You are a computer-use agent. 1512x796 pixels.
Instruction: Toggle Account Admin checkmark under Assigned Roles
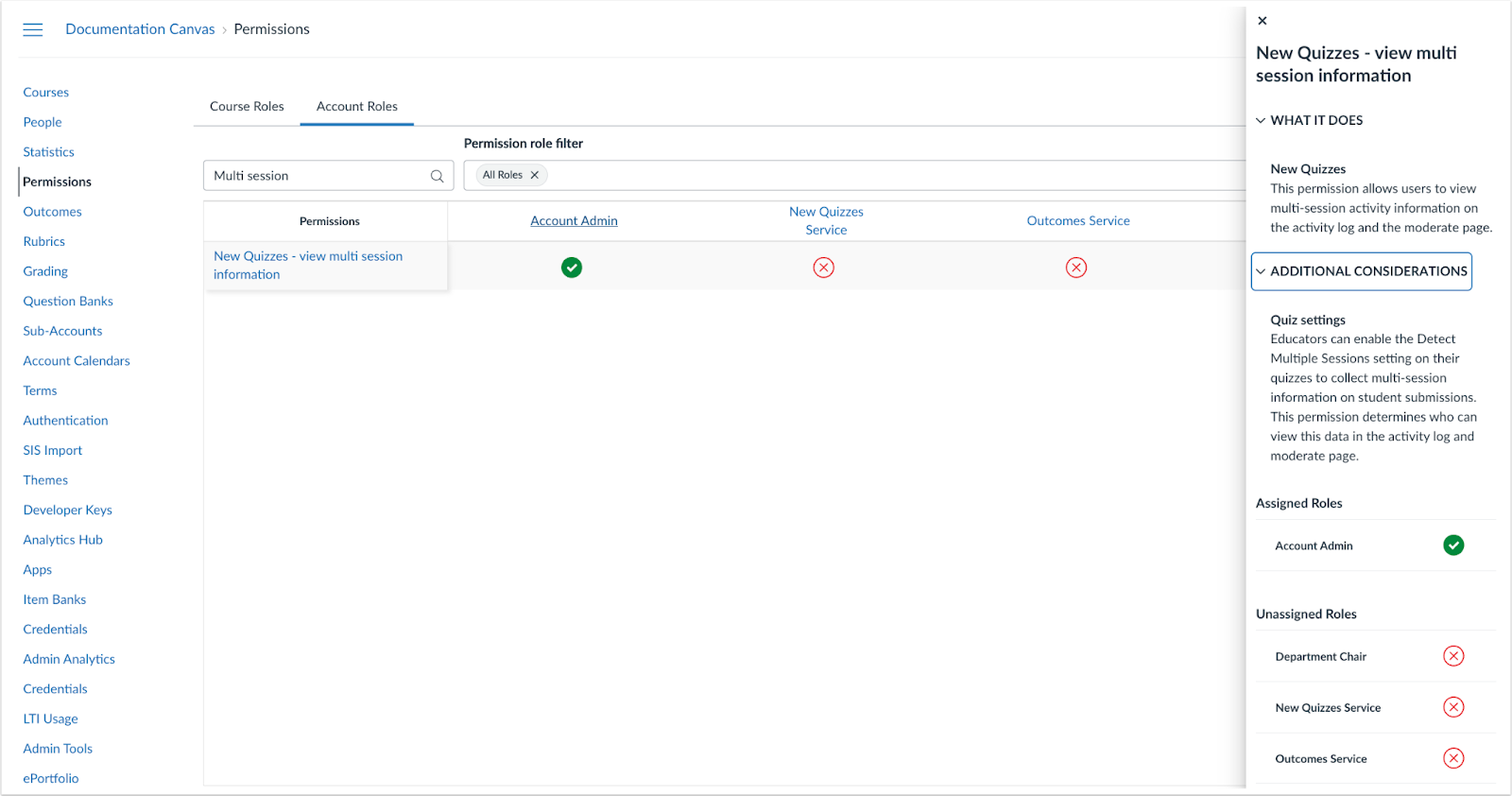point(1453,545)
